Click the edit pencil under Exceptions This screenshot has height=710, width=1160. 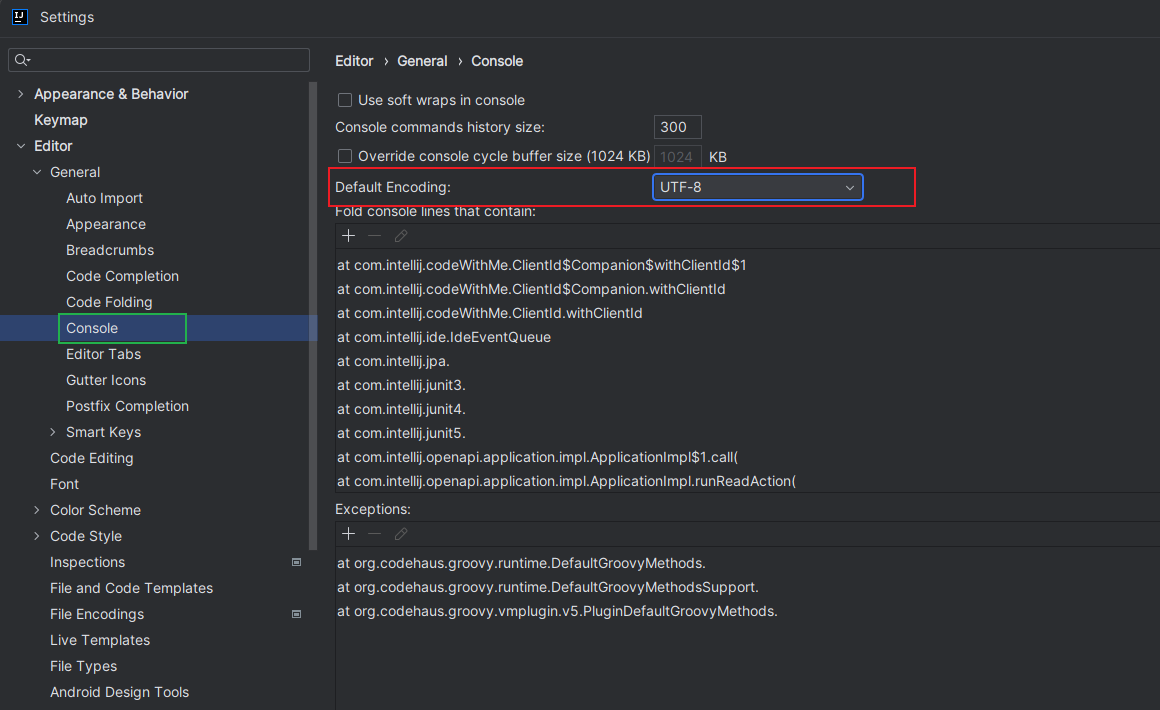400,534
